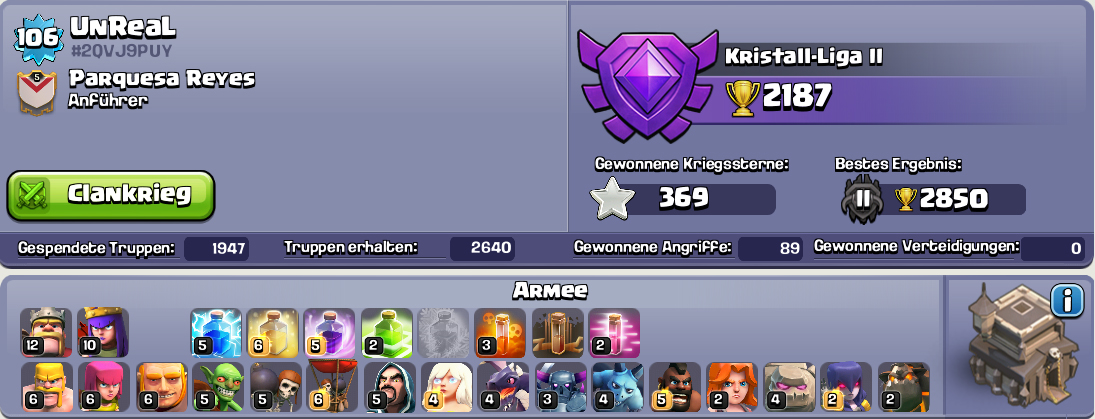Viewport: 1095px width, 419px height.
Task: Tap the Lightning spell icon
Action: [x=216, y=332]
